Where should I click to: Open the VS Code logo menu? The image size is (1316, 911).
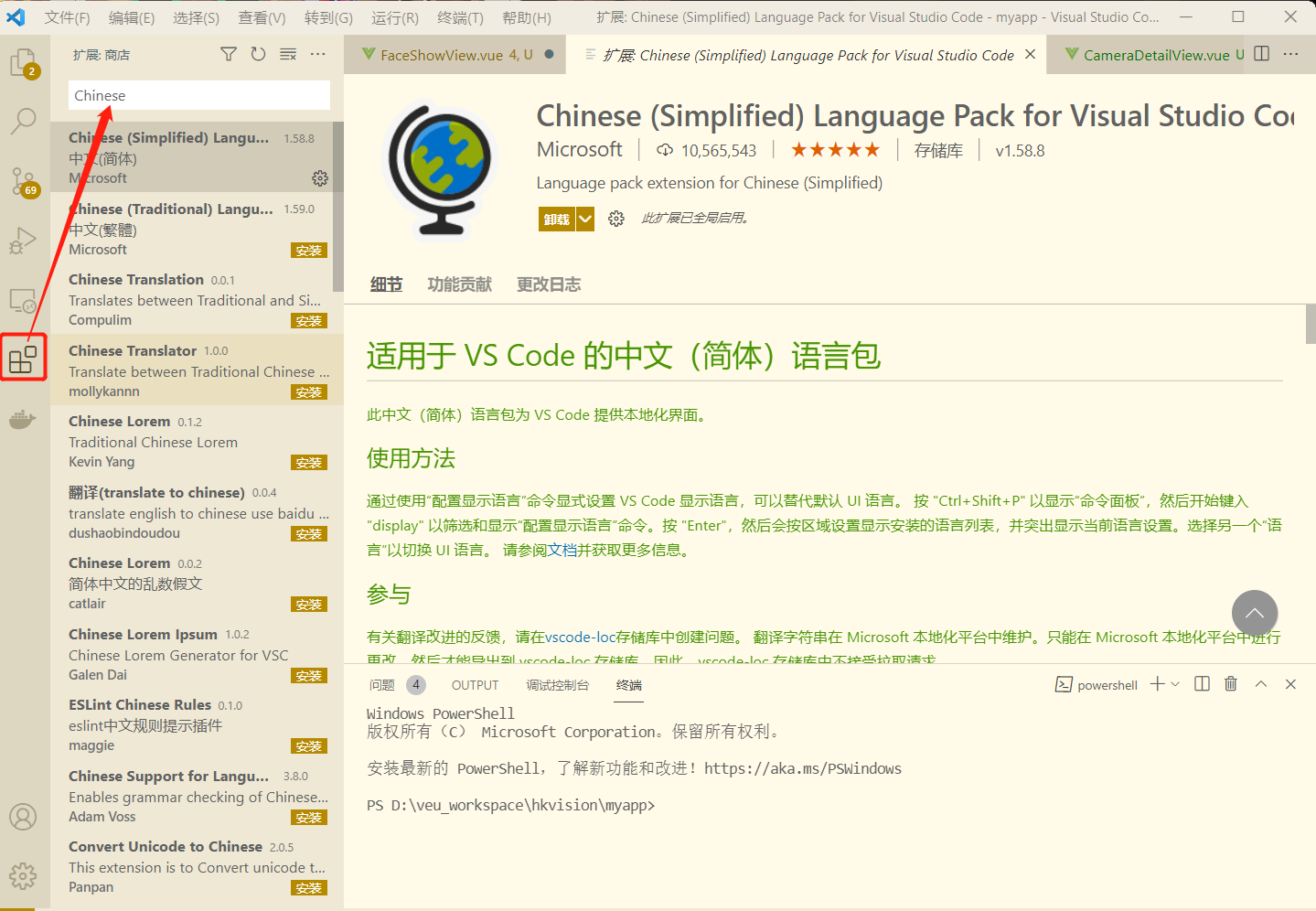pos(16,16)
